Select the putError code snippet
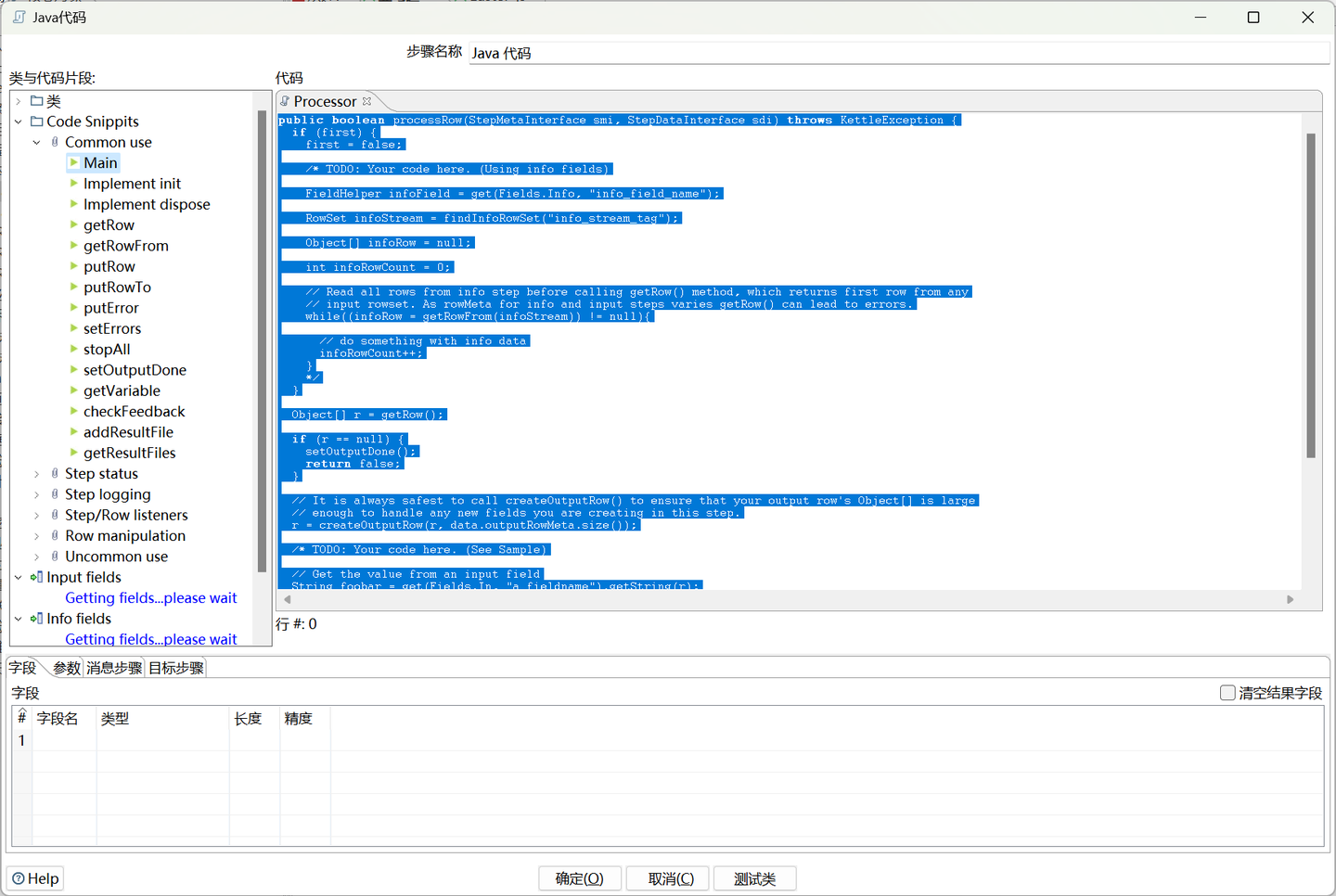 point(111,307)
